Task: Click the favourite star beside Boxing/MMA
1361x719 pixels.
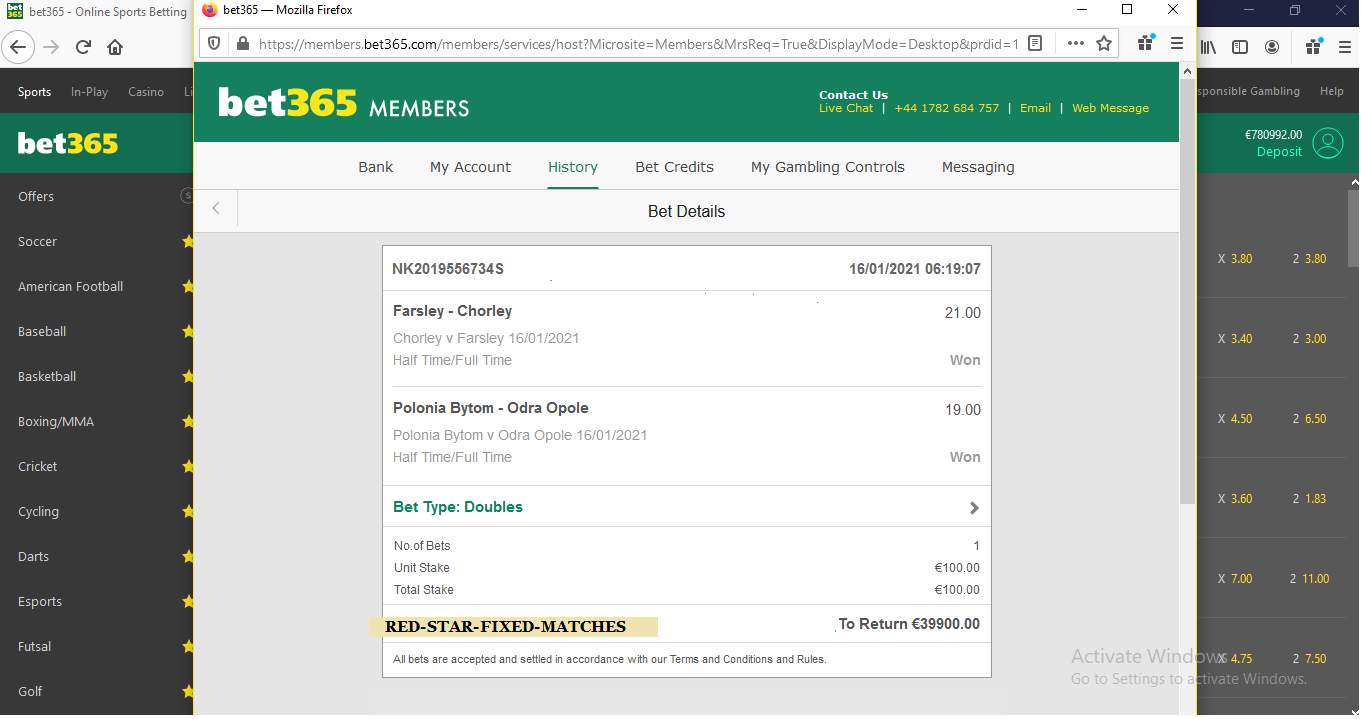Action: coord(187,421)
